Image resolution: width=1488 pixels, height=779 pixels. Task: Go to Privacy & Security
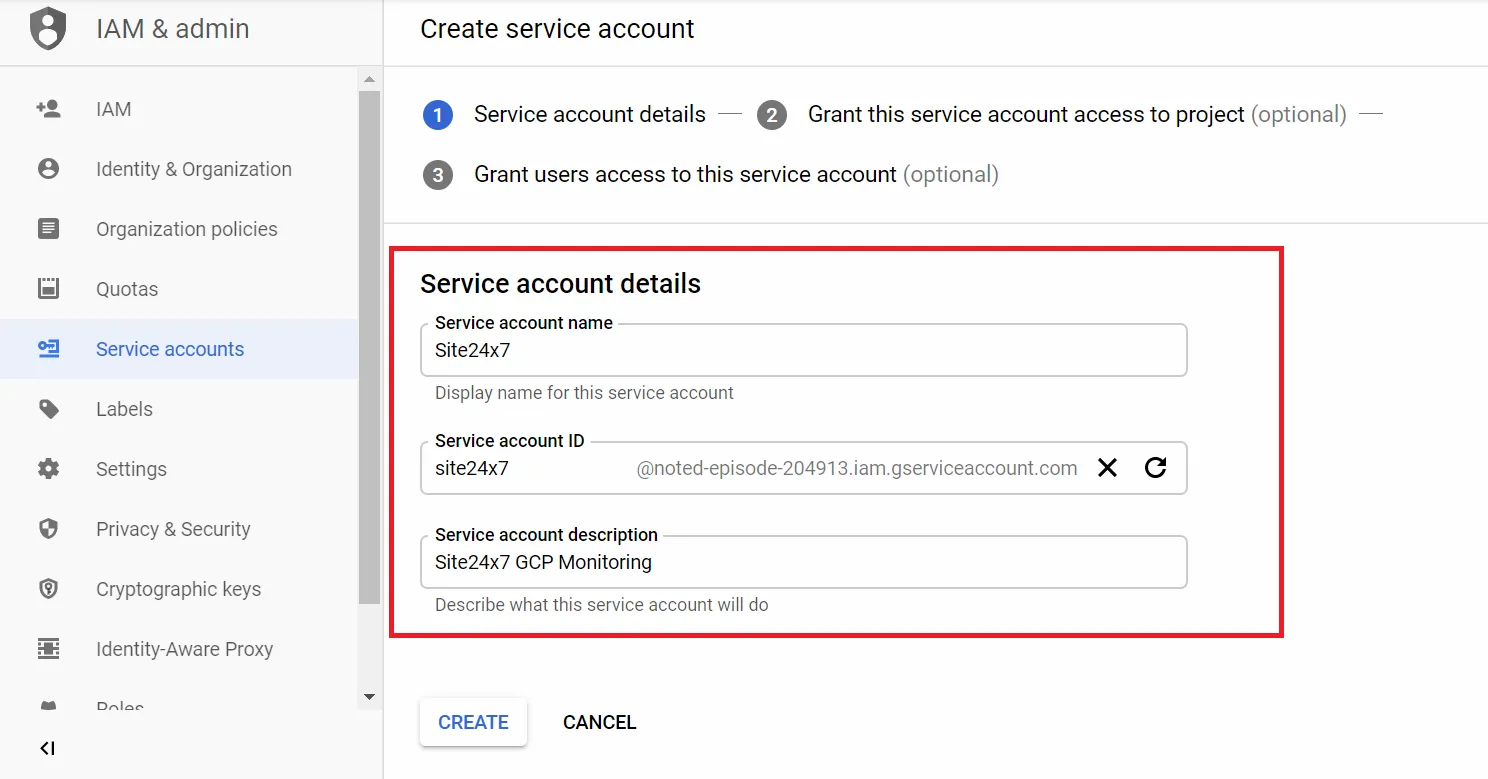click(179, 529)
